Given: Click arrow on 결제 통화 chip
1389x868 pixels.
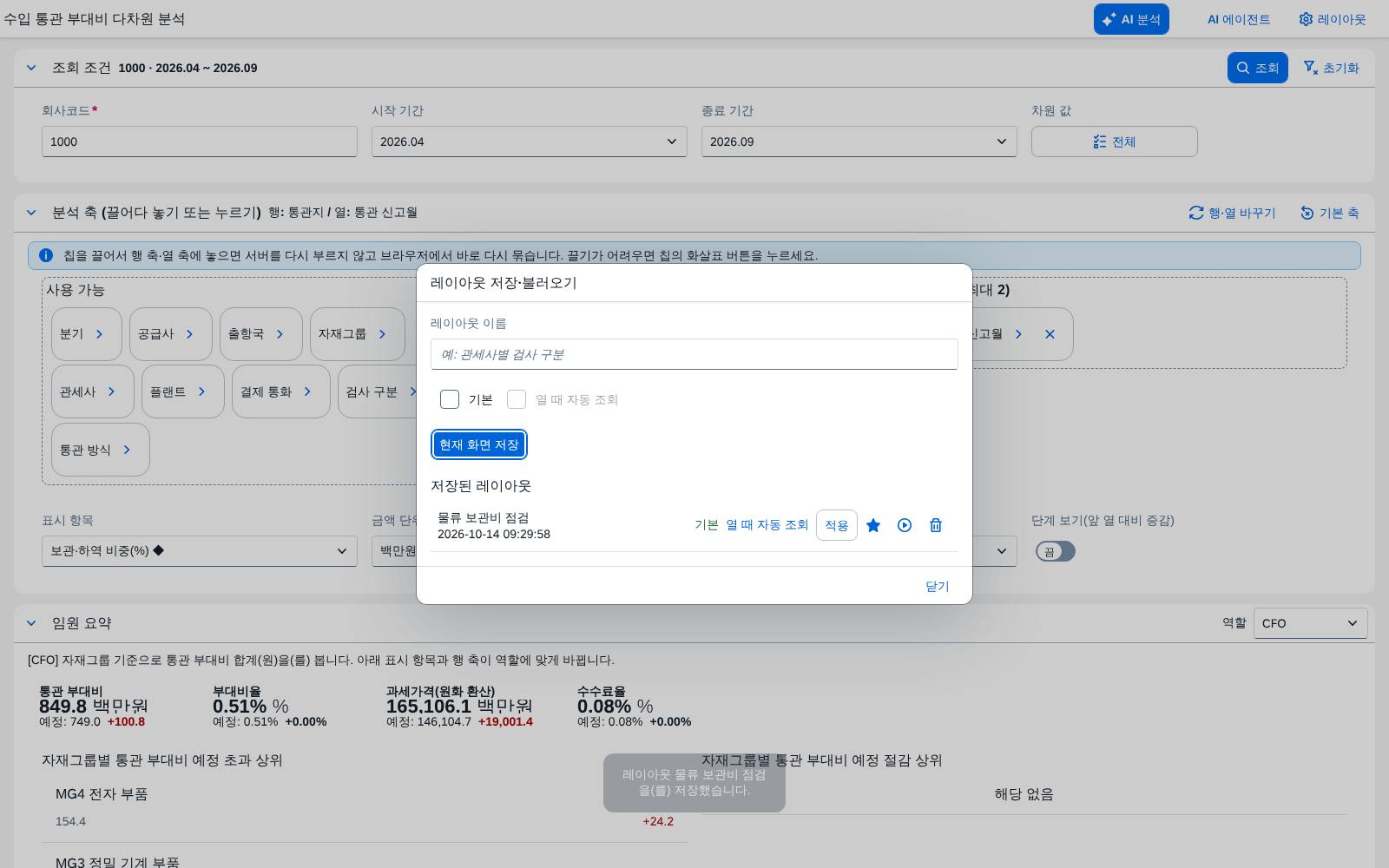Looking at the screenshot, I should (307, 391).
